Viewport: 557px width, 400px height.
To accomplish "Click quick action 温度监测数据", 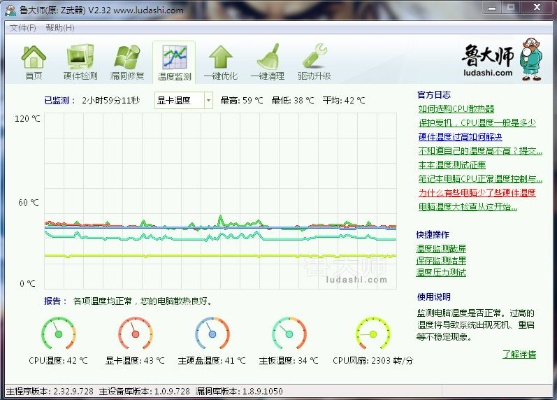I will 441,249.
